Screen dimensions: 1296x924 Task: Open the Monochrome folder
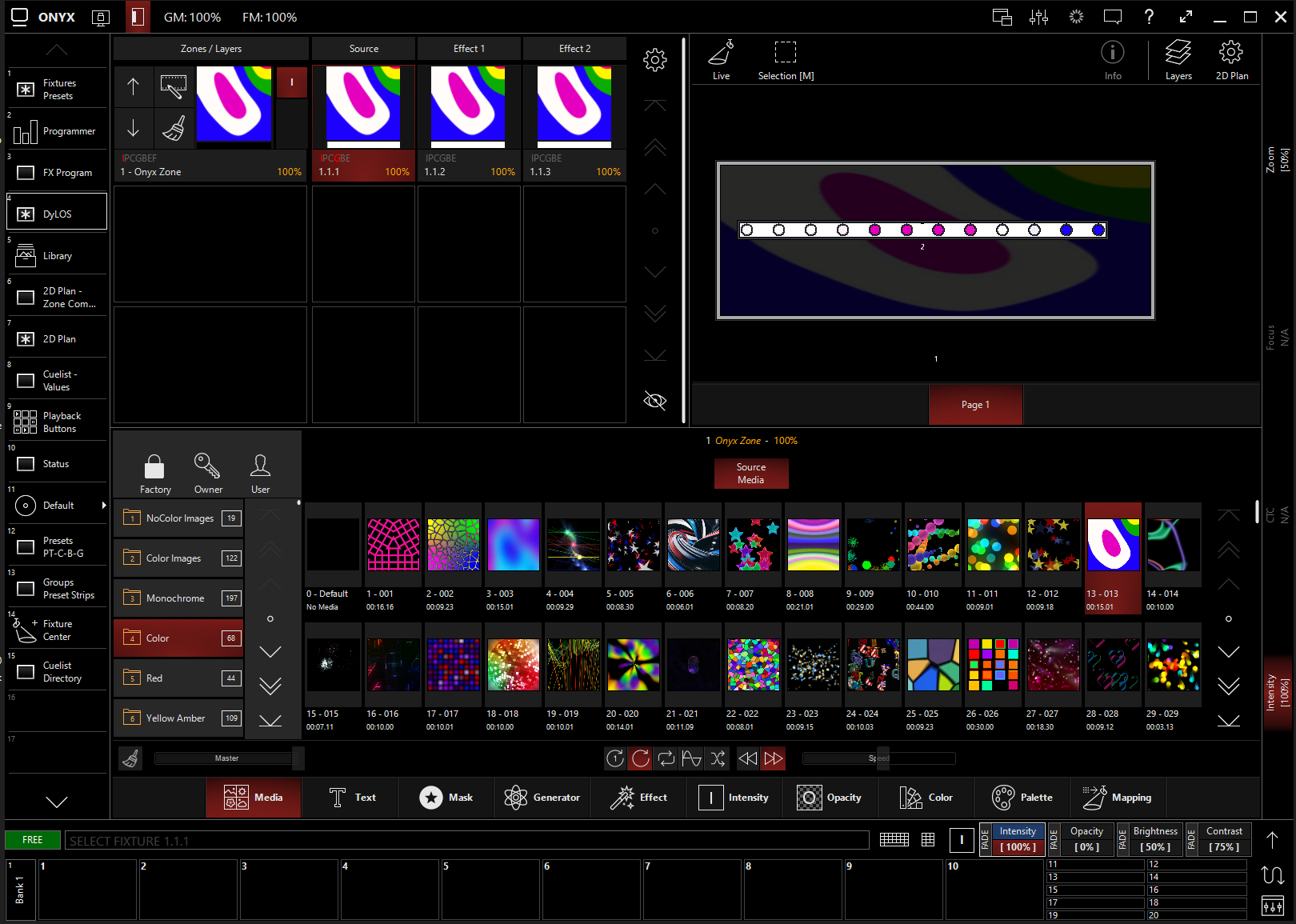pos(178,598)
